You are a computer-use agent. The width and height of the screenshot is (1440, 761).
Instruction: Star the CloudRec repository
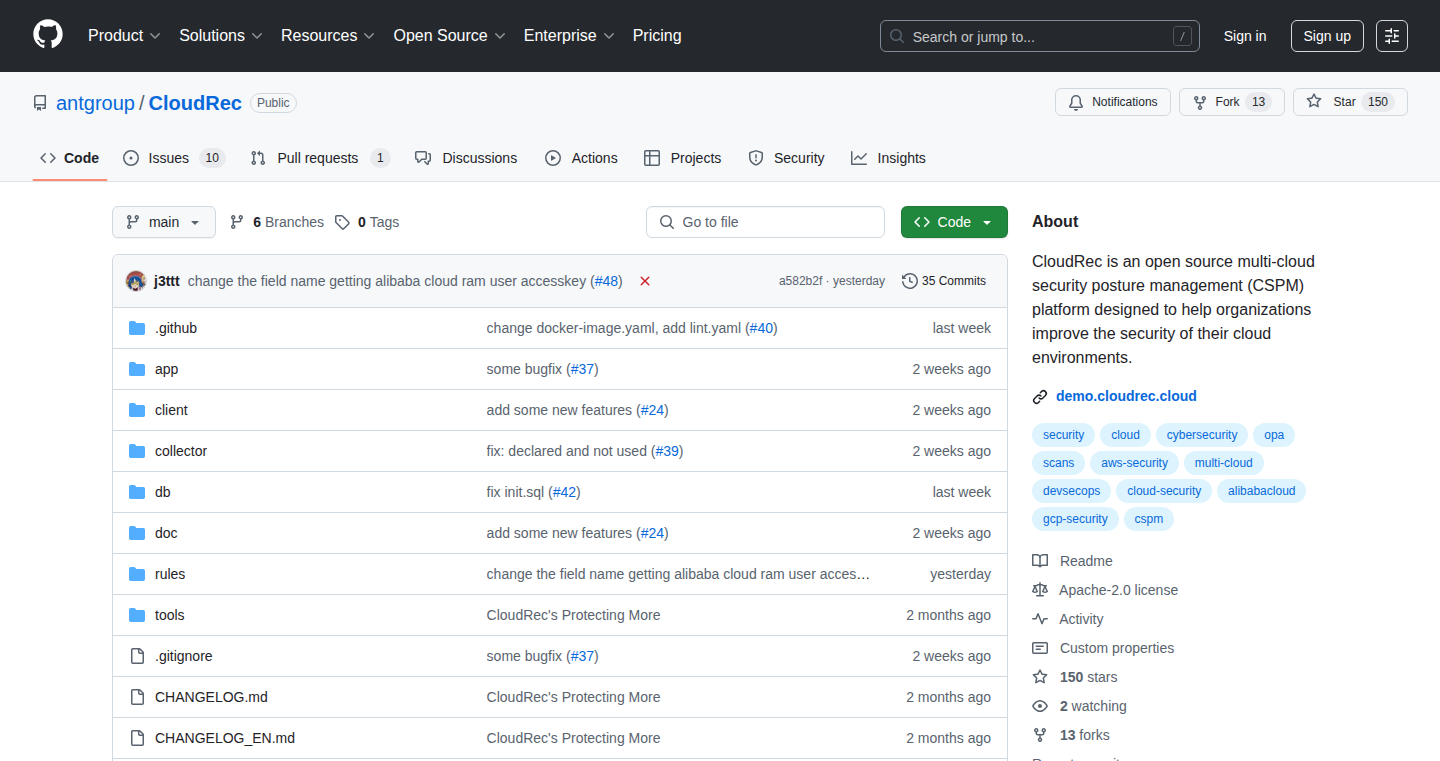1350,102
